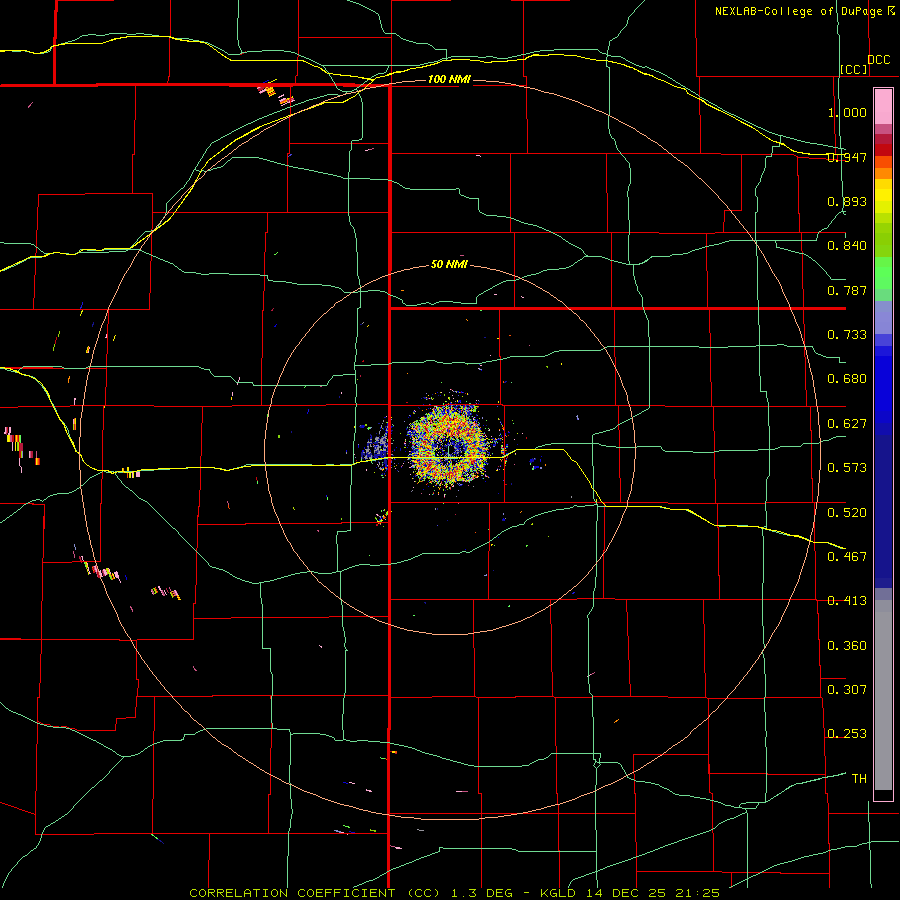This screenshot has height=900, width=900.
Task: Click the 0.573 value on the color scale
Action: [847, 468]
